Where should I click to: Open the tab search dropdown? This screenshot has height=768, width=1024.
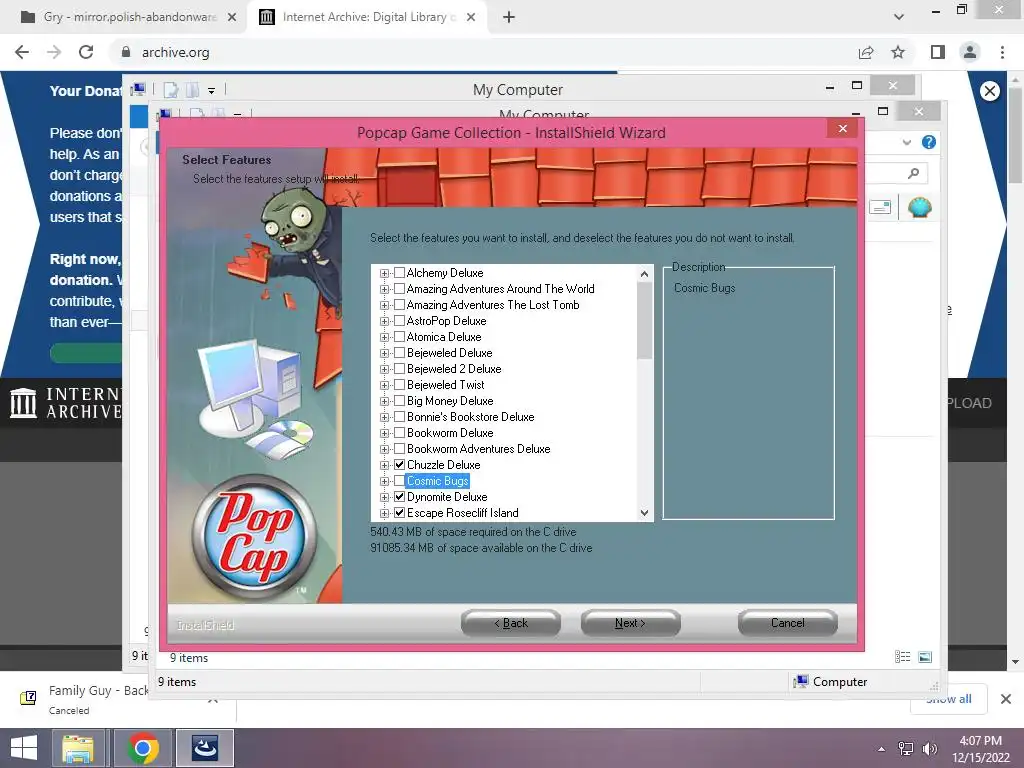[x=899, y=17]
